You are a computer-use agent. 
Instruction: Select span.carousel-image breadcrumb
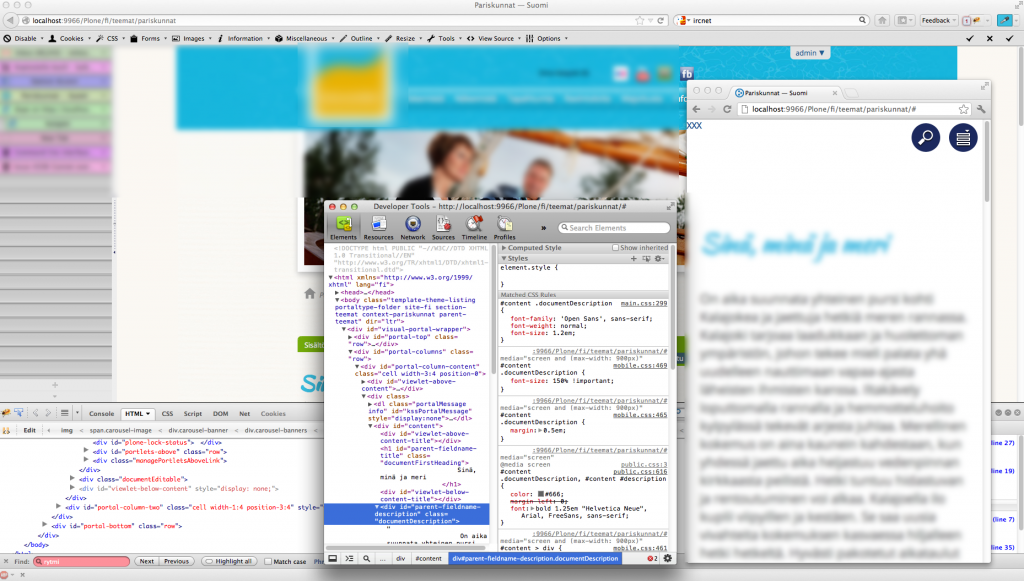click(121, 430)
